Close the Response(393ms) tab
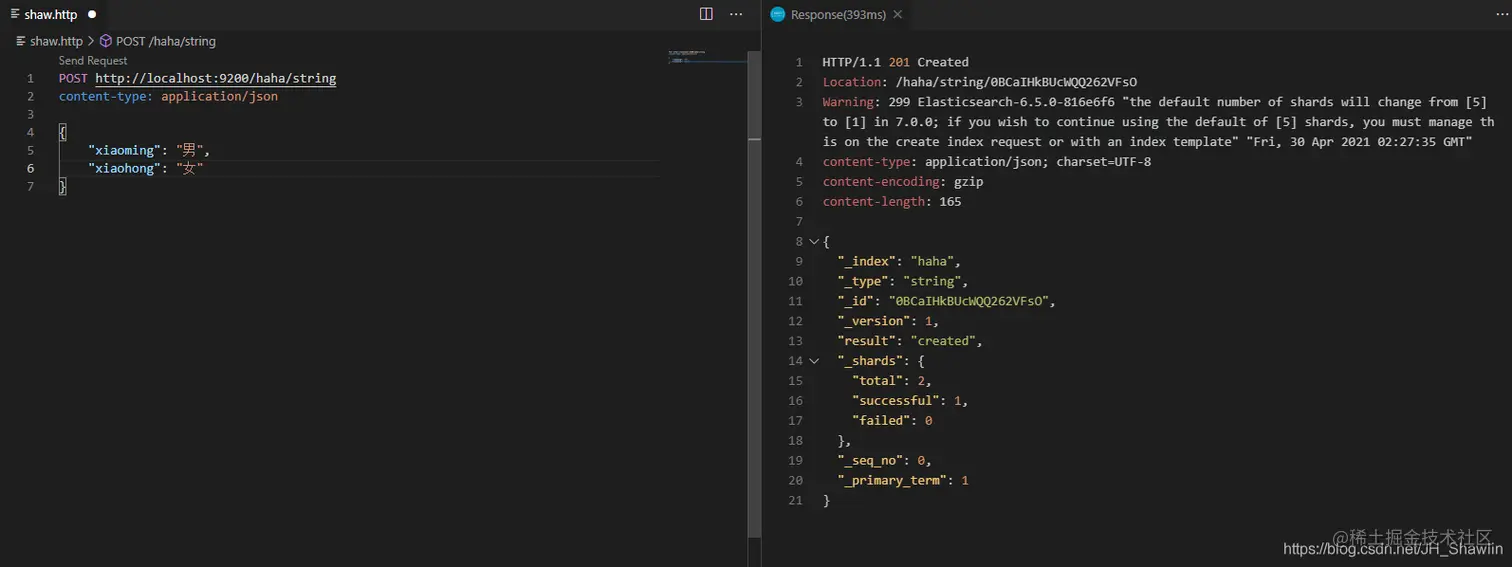The image size is (1512, 567). point(897,14)
